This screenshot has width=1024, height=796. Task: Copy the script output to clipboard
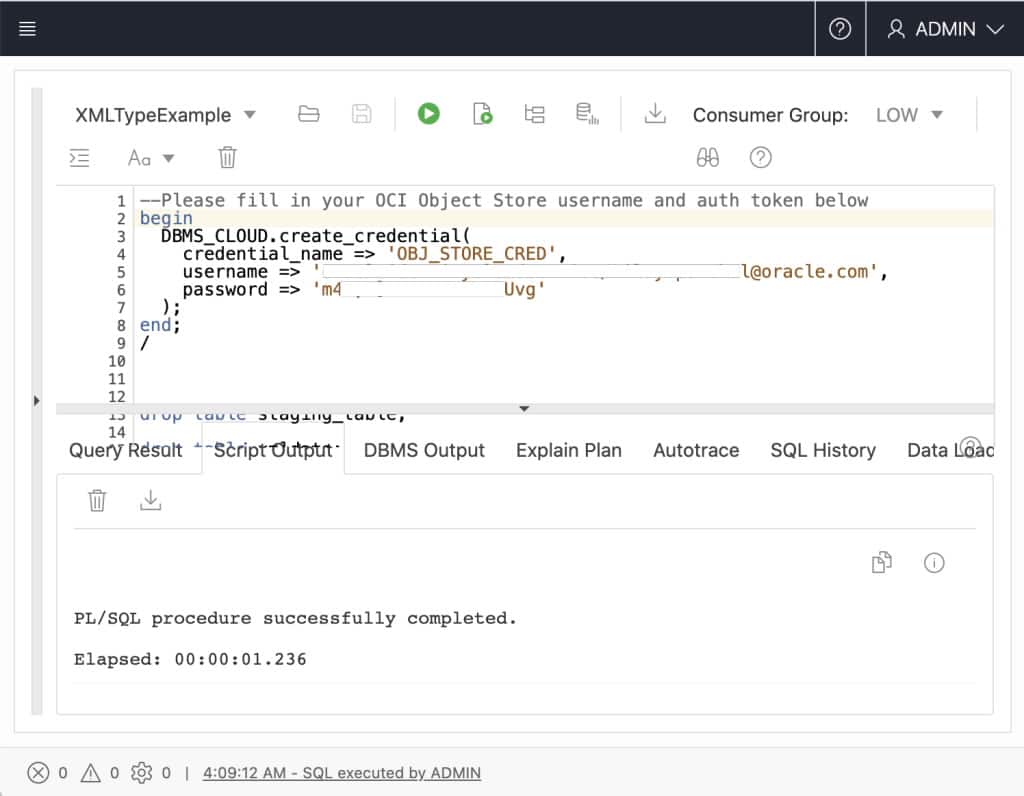881,563
